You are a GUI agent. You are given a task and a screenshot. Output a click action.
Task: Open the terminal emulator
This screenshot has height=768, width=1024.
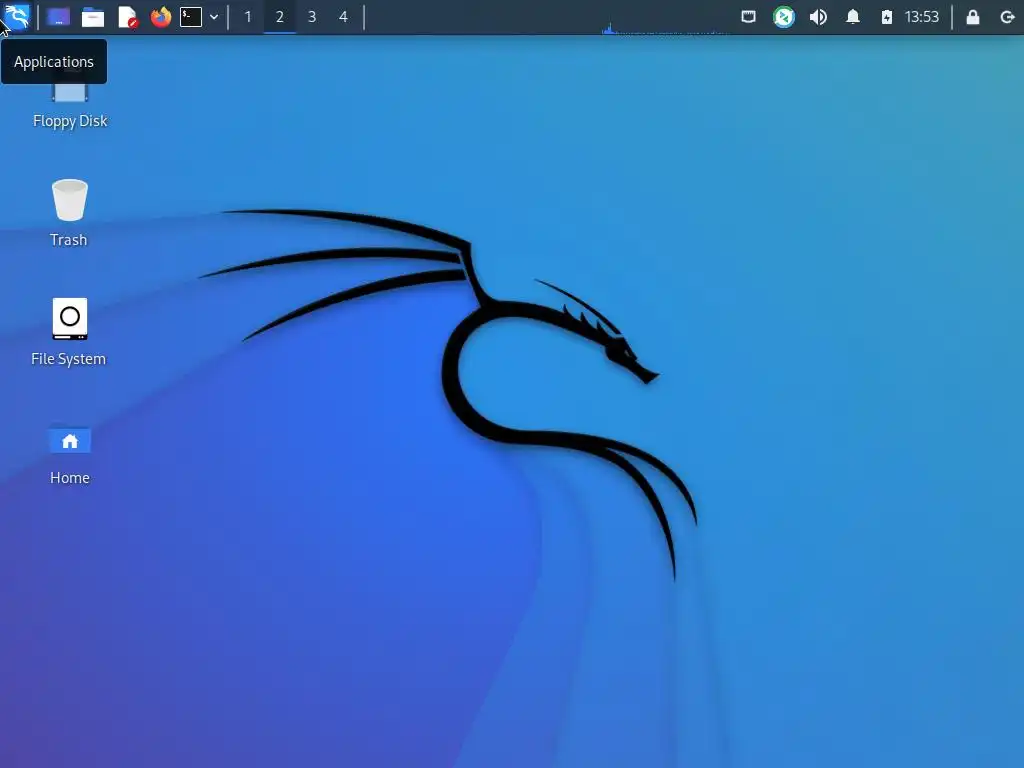[191, 17]
